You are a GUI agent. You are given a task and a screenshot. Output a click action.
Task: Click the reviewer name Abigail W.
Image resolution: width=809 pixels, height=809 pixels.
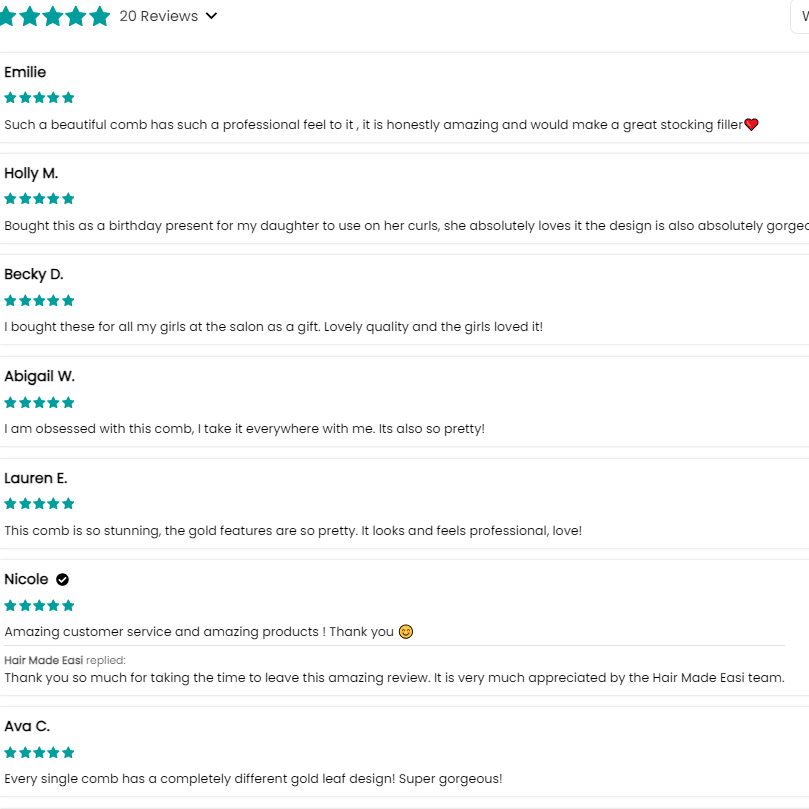39,376
